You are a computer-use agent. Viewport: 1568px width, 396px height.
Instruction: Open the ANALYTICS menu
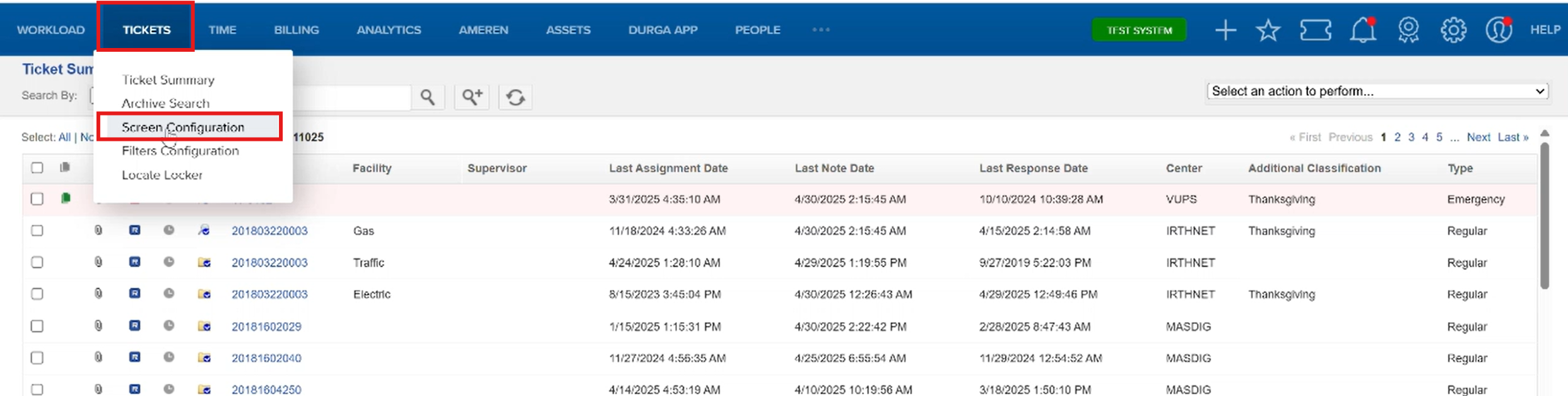tap(389, 30)
